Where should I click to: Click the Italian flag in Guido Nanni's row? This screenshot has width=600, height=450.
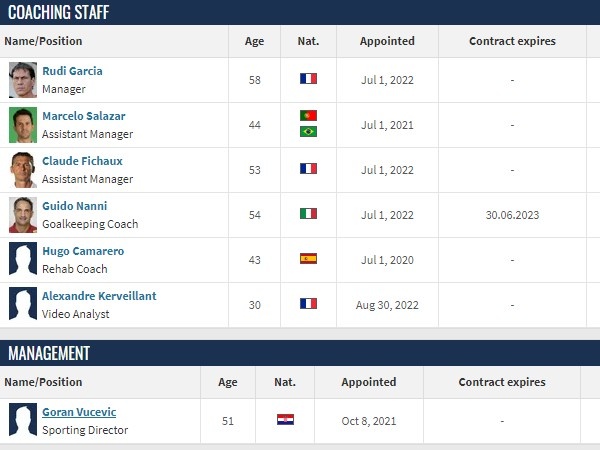pyautogui.click(x=308, y=213)
